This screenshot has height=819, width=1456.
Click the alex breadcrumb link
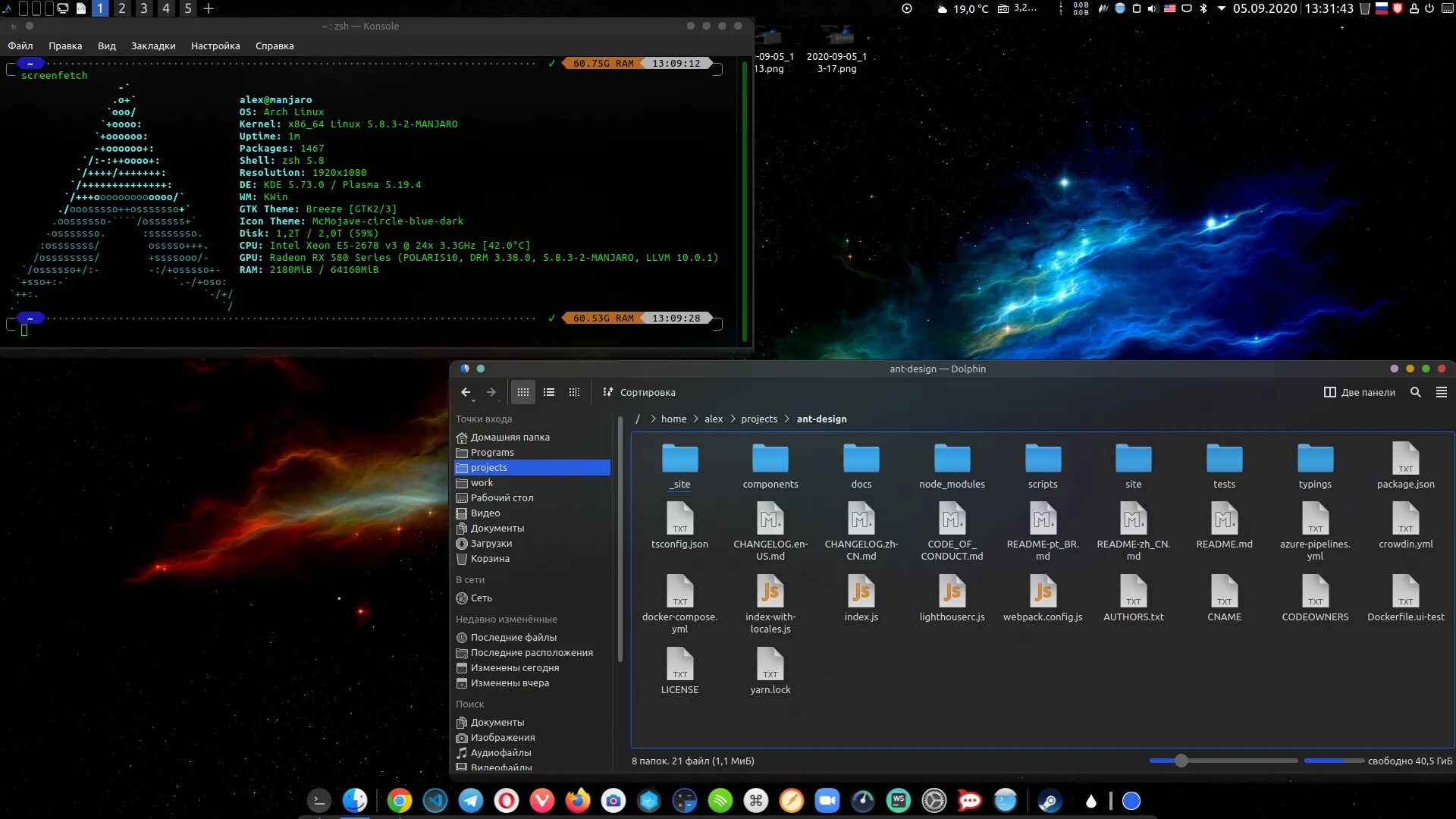tap(713, 419)
